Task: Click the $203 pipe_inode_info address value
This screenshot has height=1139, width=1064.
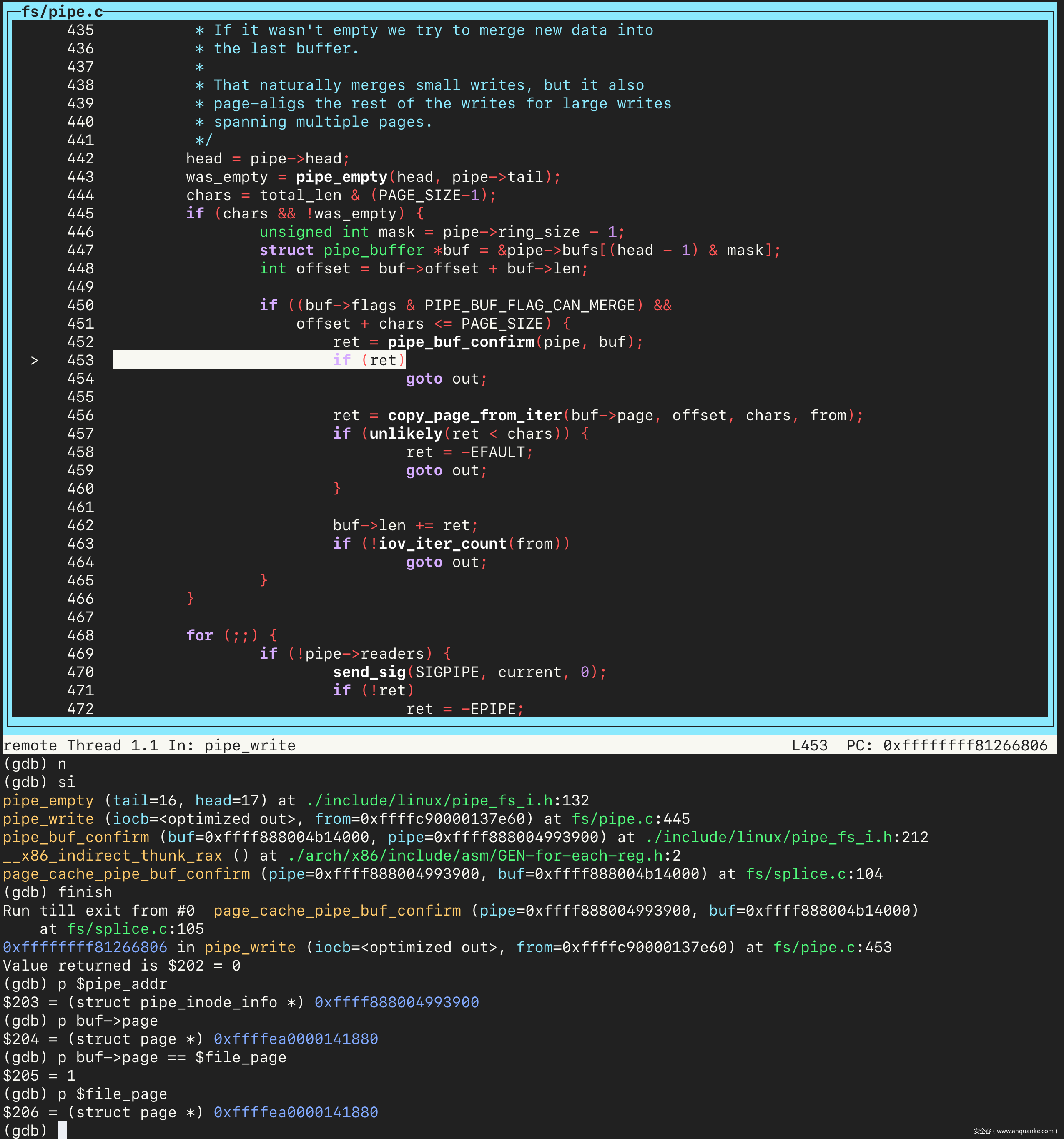Action: [396, 1002]
